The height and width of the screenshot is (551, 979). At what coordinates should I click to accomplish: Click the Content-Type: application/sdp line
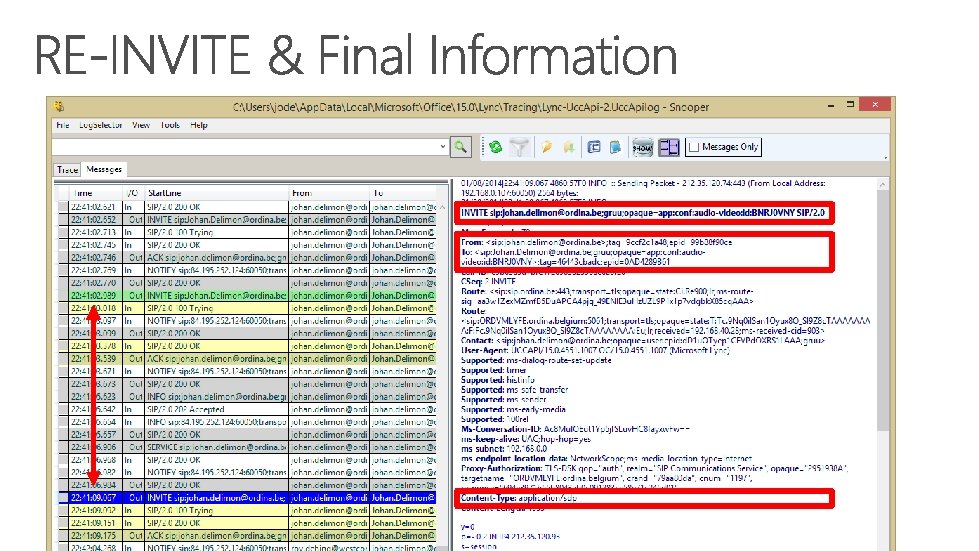pos(519,498)
